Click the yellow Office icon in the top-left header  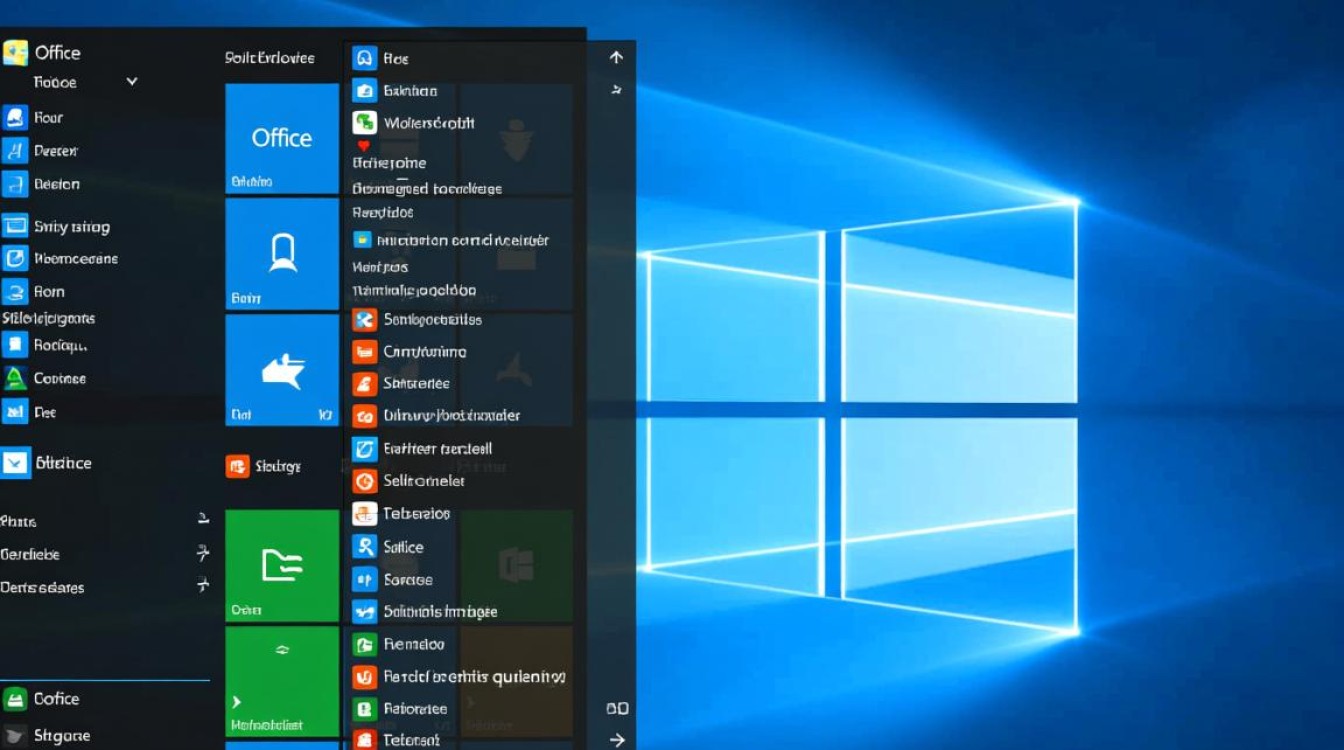(15, 52)
